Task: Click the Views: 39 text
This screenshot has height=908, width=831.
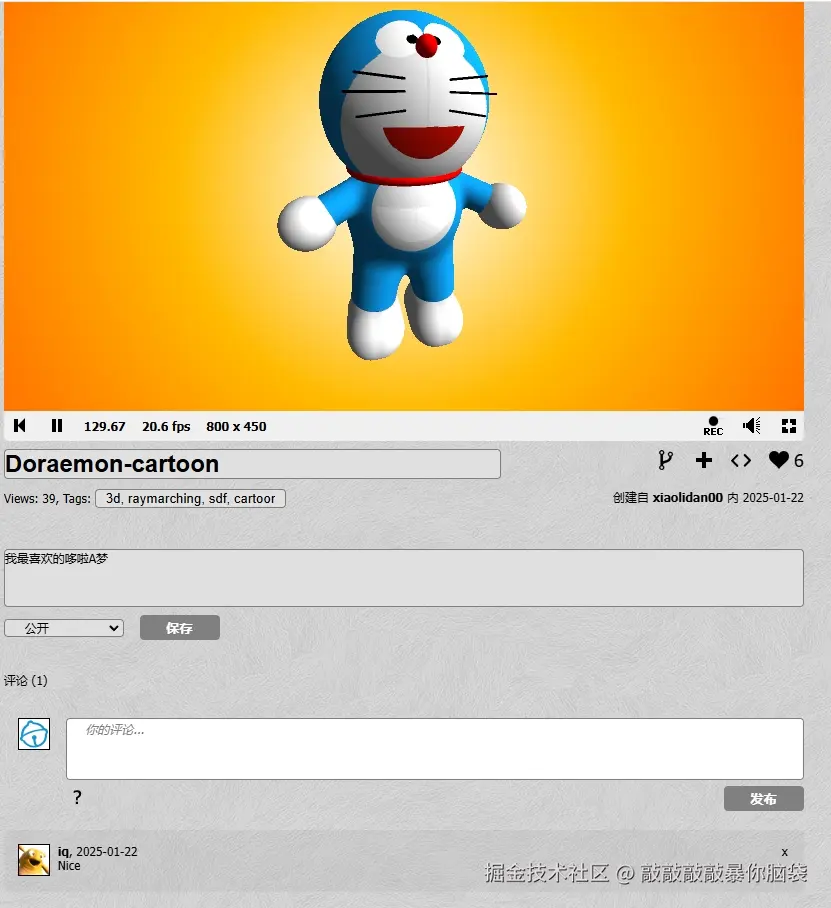Action: tap(31, 499)
